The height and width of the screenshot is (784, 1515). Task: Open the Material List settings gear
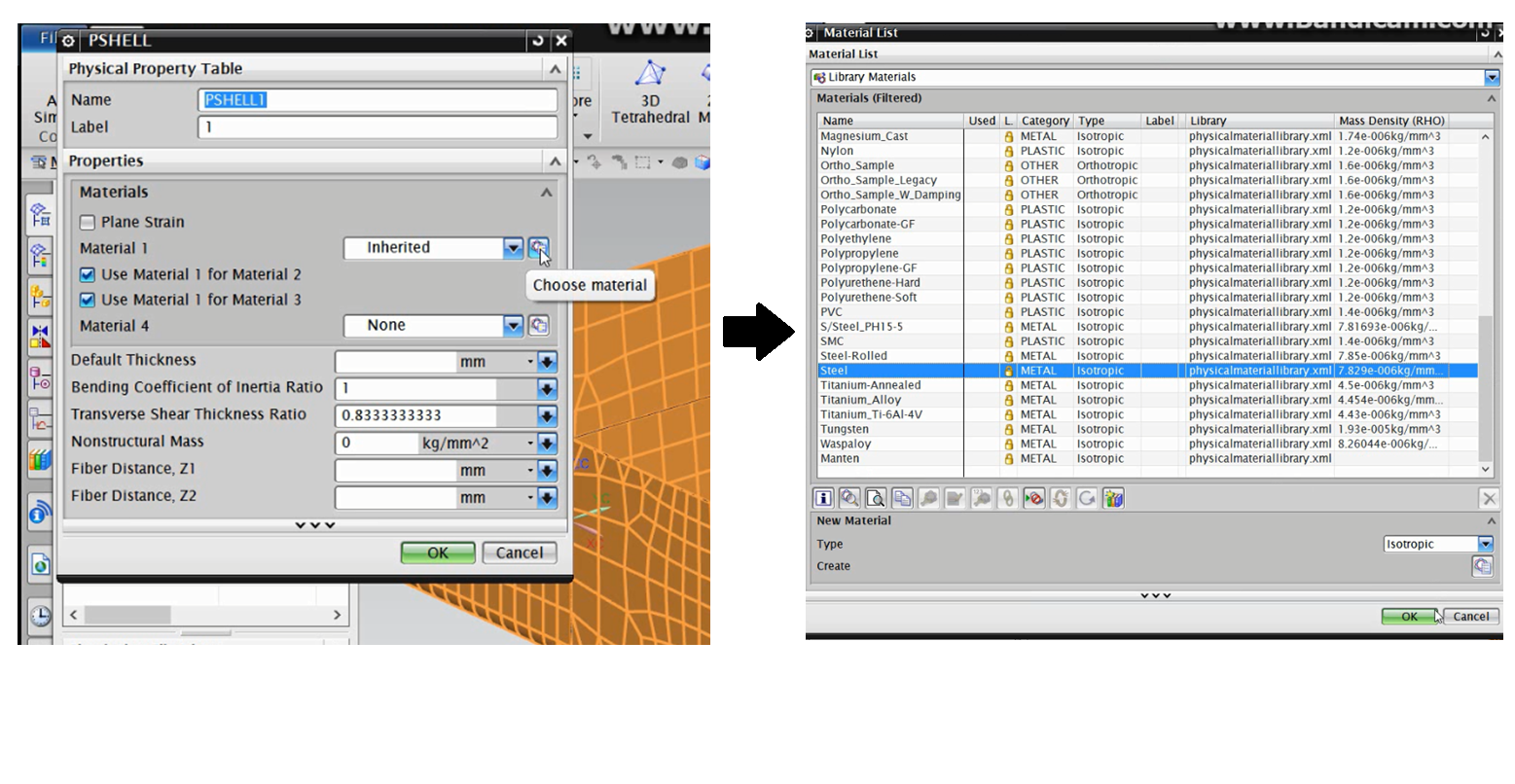[x=810, y=33]
